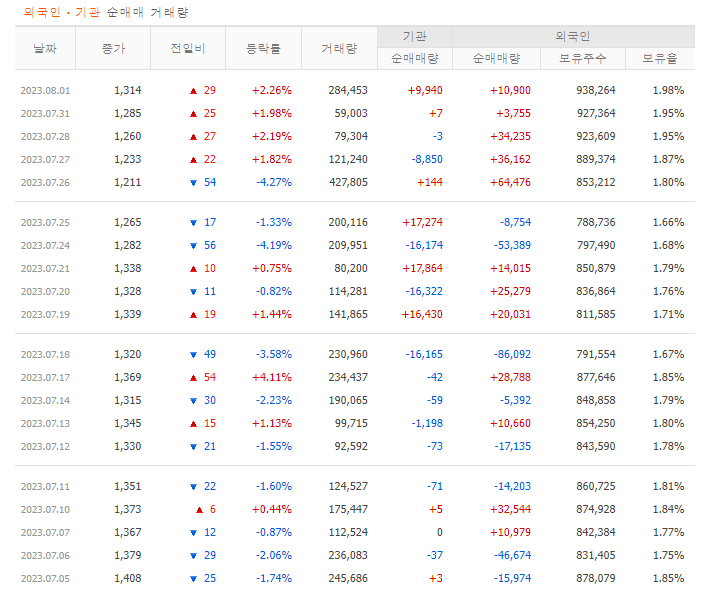Click the 보유율 column header
Image resolution: width=702 pixels, height=592 pixels.
point(660,59)
